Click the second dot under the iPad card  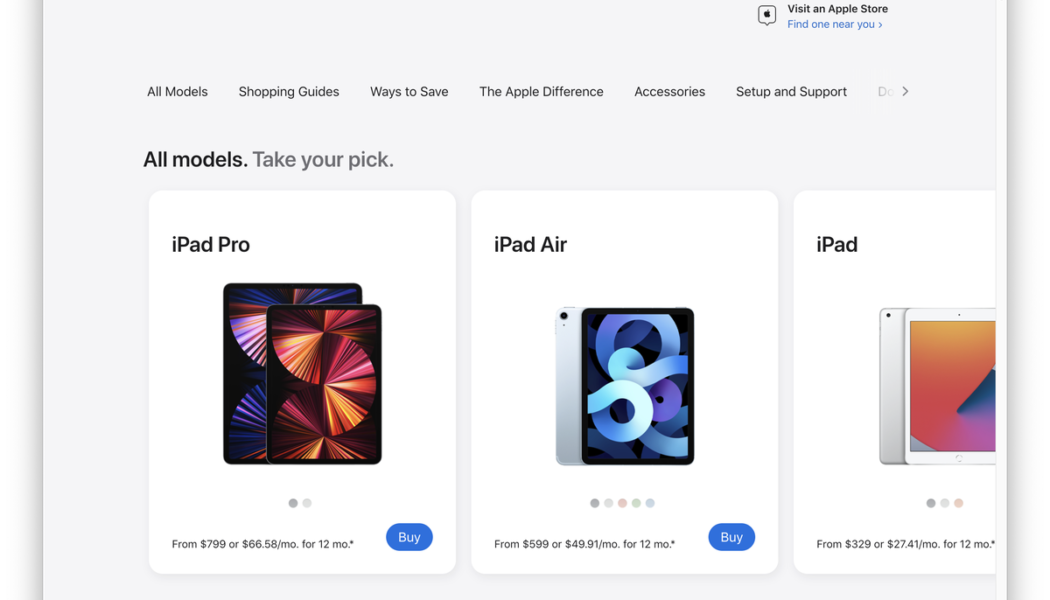944,503
